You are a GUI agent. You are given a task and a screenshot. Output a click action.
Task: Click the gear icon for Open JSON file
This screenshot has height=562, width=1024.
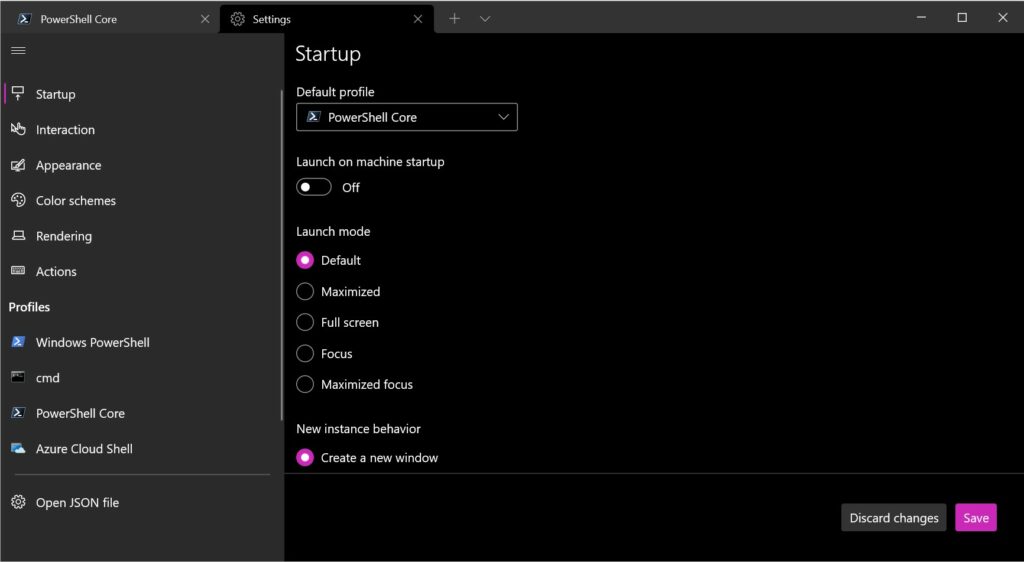pyautogui.click(x=18, y=502)
